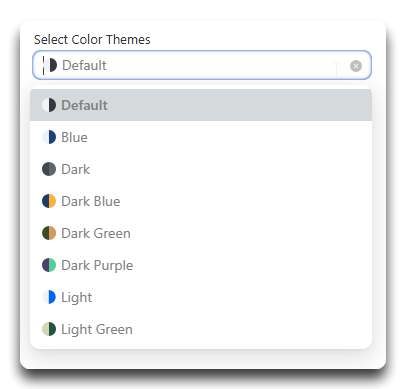Focus the Select Color Themes combo box
The image size is (406, 389).
click(x=202, y=65)
